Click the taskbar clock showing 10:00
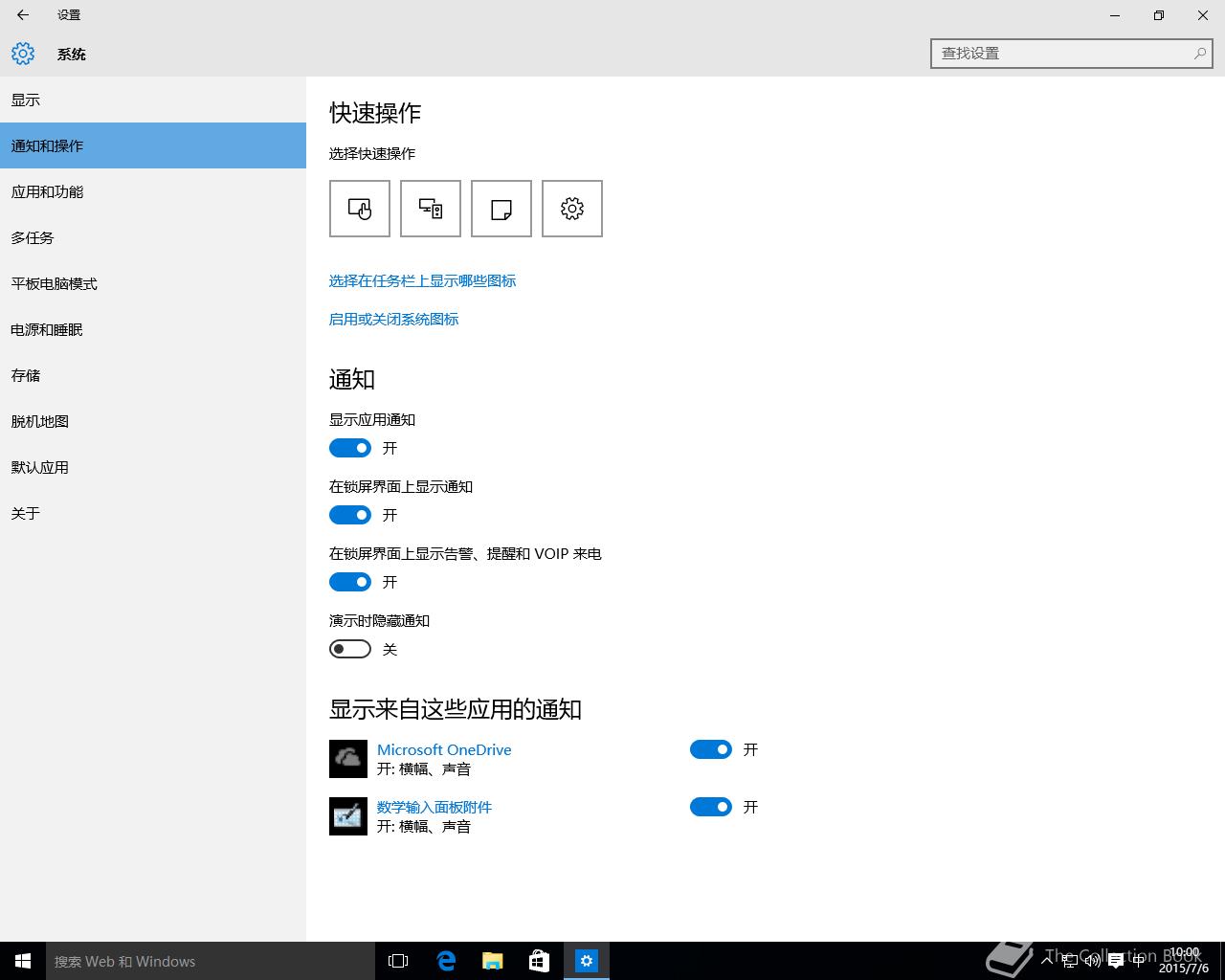1225x980 pixels. (x=1184, y=961)
